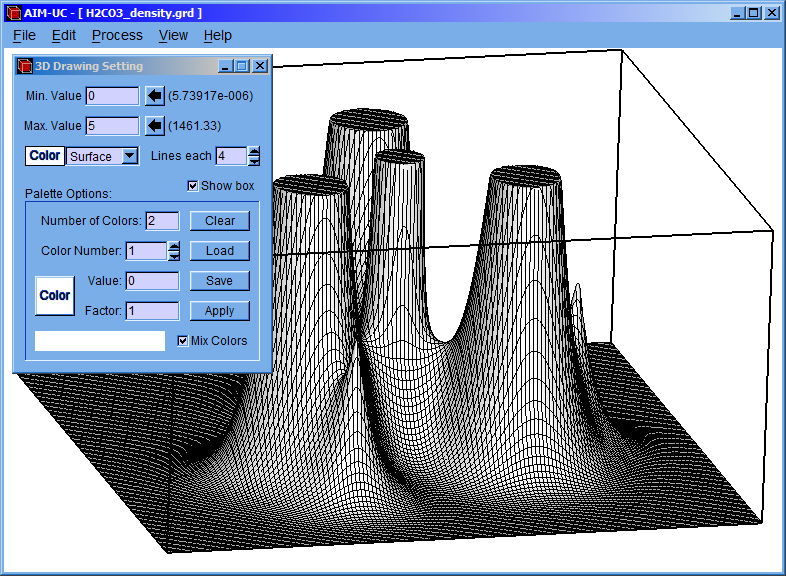Click the Load palette button
This screenshot has height=576, width=786.
coord(219,251)
